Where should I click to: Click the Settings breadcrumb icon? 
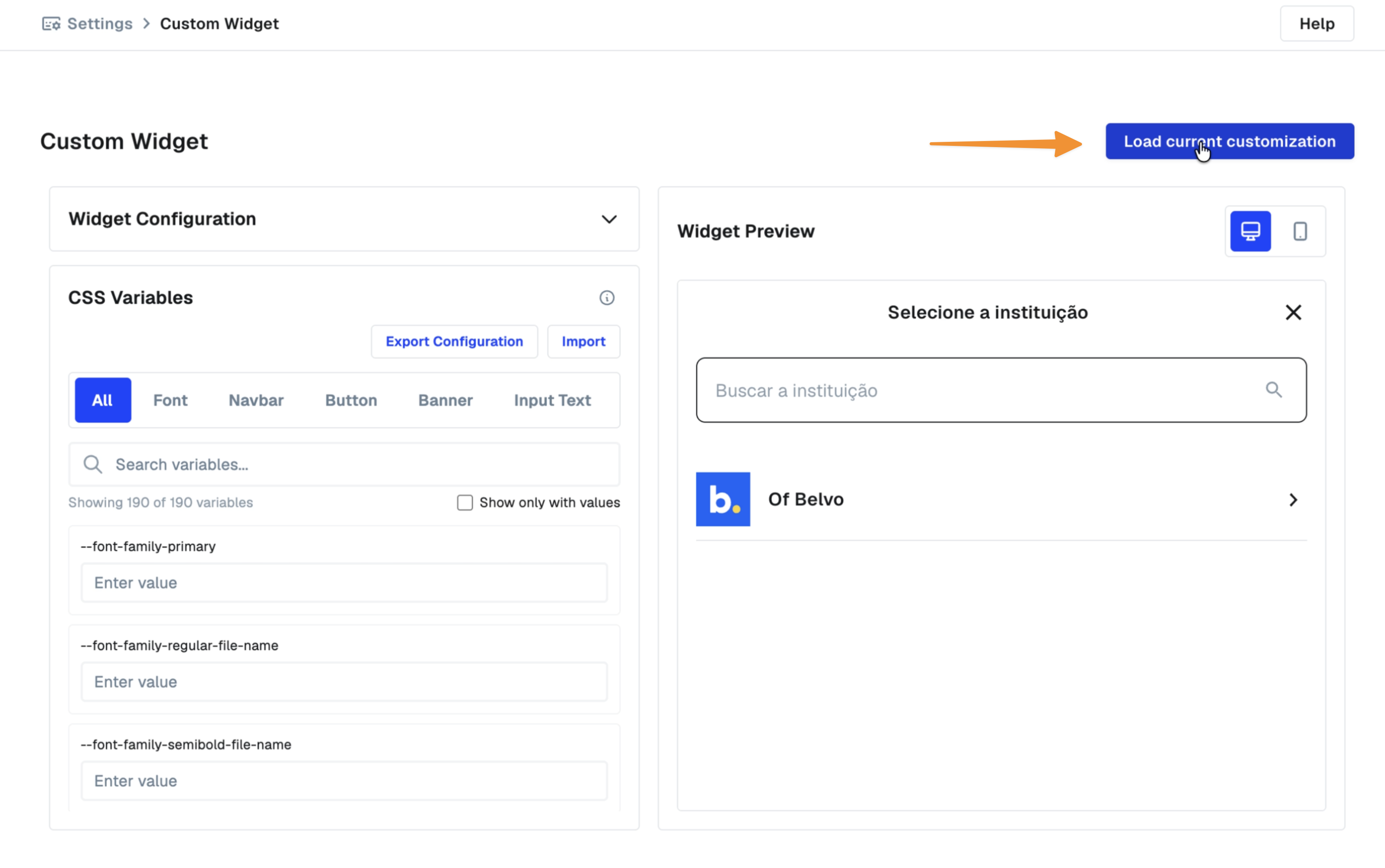point(51,24)
